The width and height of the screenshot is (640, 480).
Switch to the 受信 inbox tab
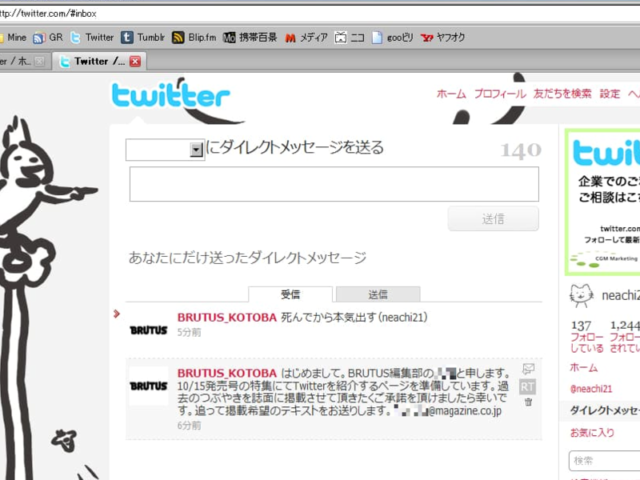[290, 294]
